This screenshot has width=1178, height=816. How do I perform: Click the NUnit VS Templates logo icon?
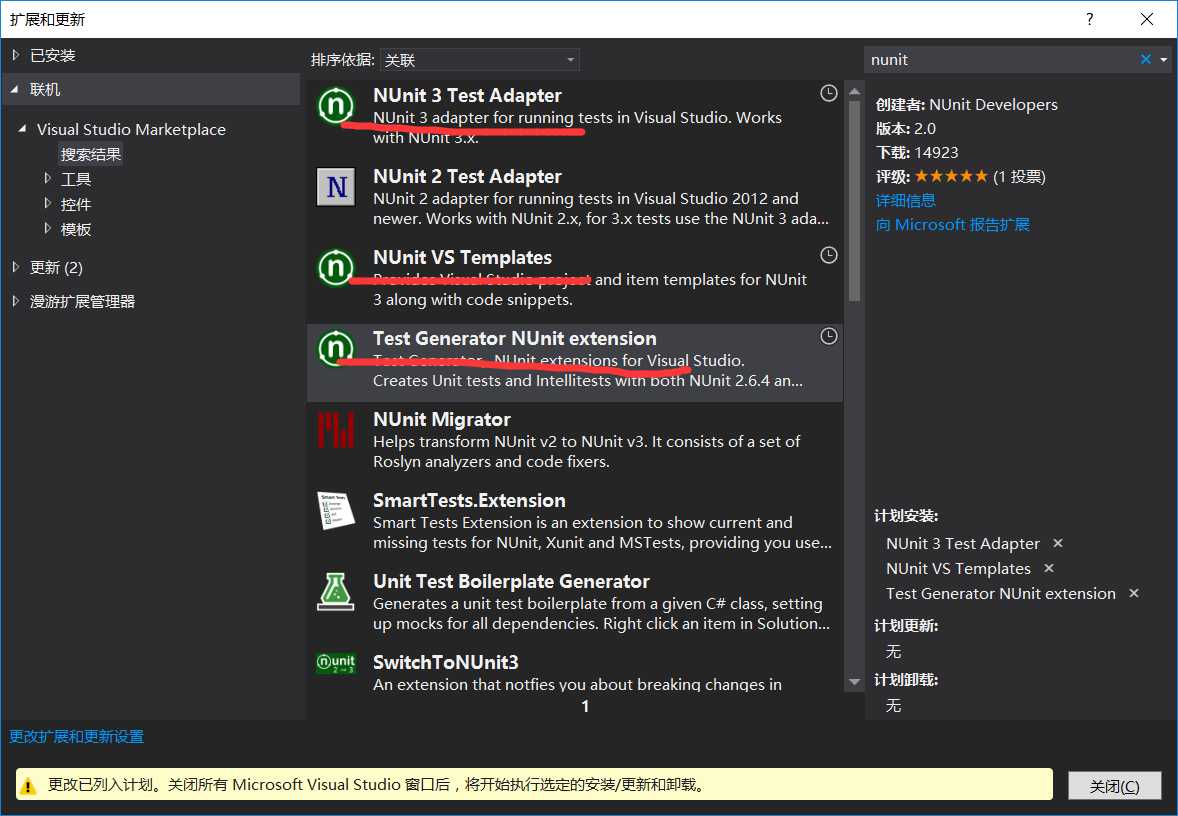point(336,267)
